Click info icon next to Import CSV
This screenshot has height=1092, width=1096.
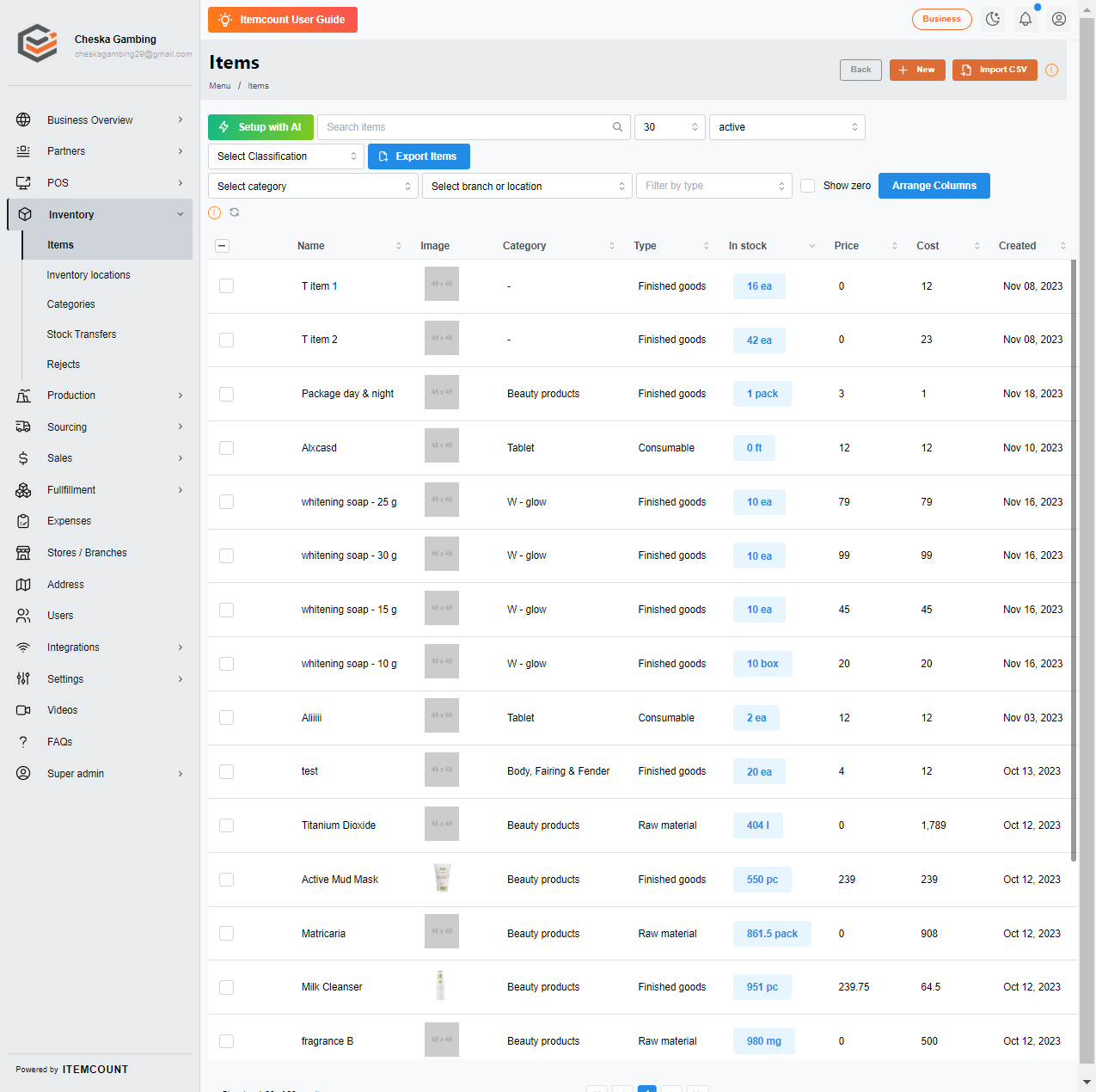click(1051, 70)
